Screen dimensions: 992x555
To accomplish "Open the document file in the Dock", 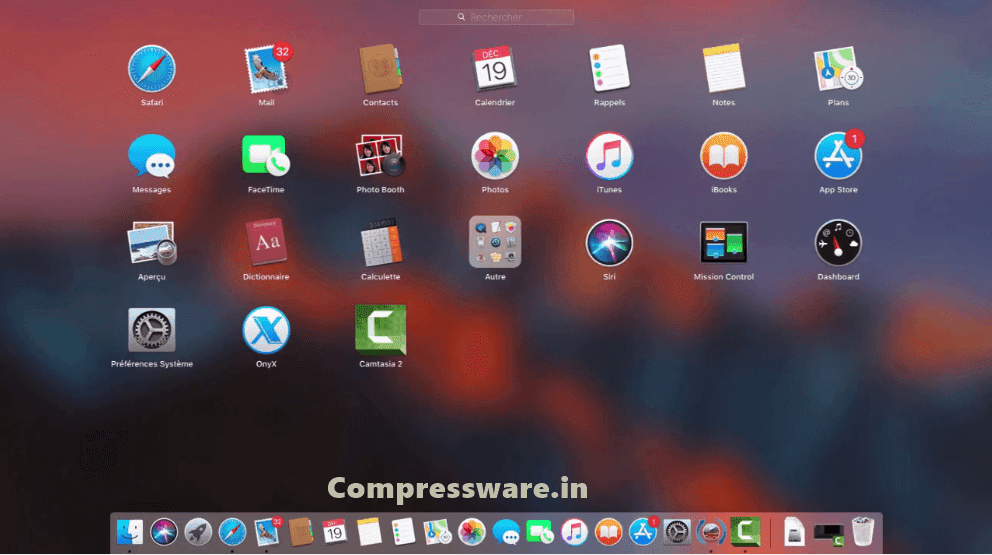I will 794,532.
